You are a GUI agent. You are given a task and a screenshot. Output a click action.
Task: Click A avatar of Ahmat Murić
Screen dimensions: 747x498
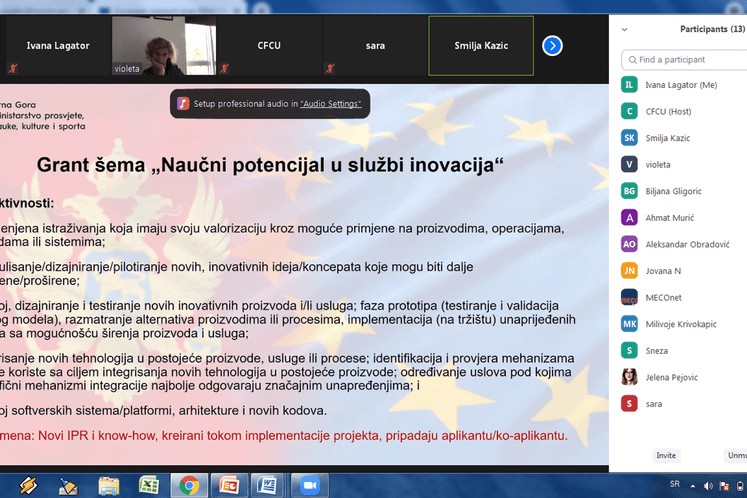629,218
